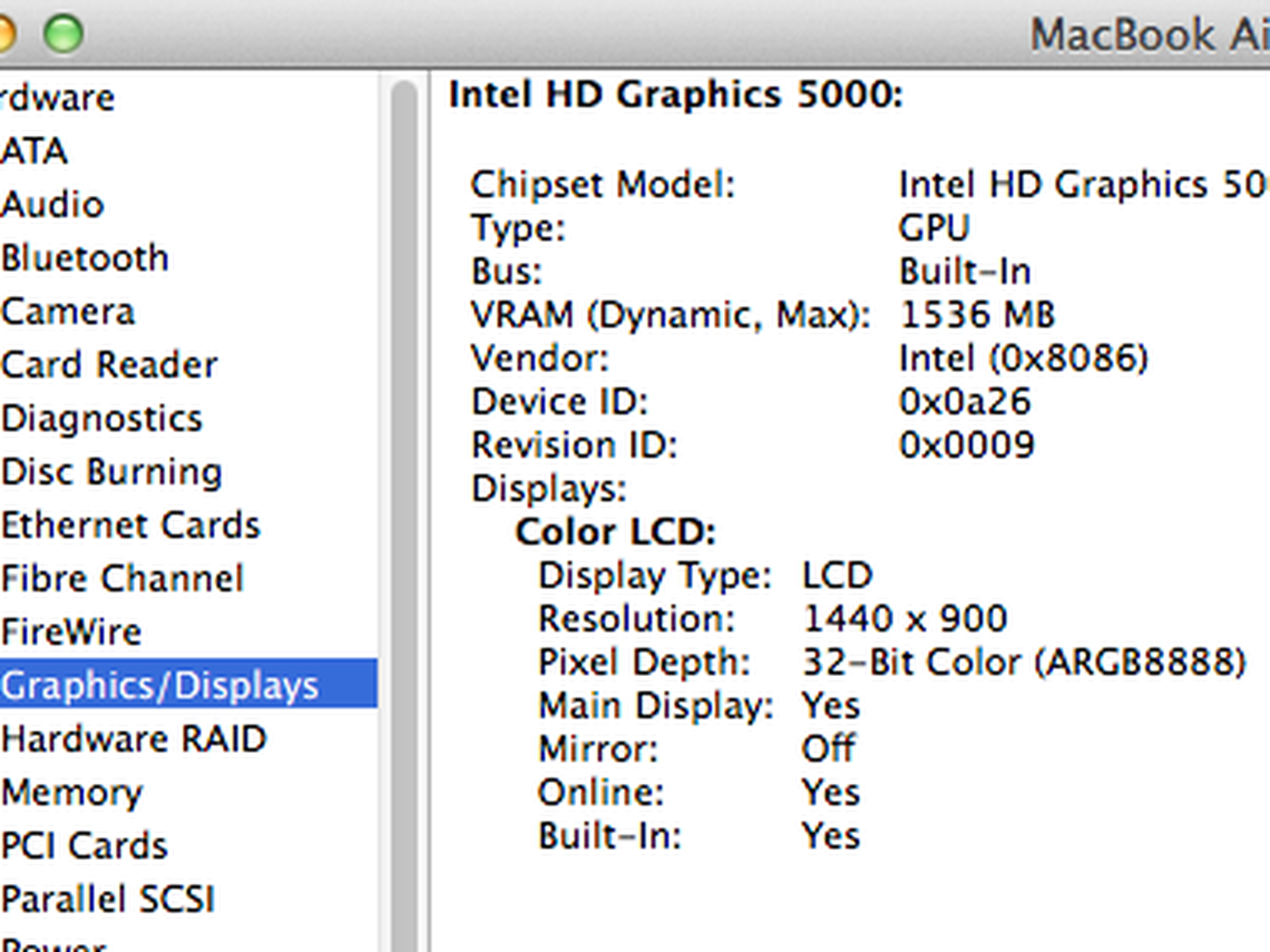Image resolution: width=1270 pixels, height=952 pixels.
Task: Click the green zoom window button
Action: [63, 35]
